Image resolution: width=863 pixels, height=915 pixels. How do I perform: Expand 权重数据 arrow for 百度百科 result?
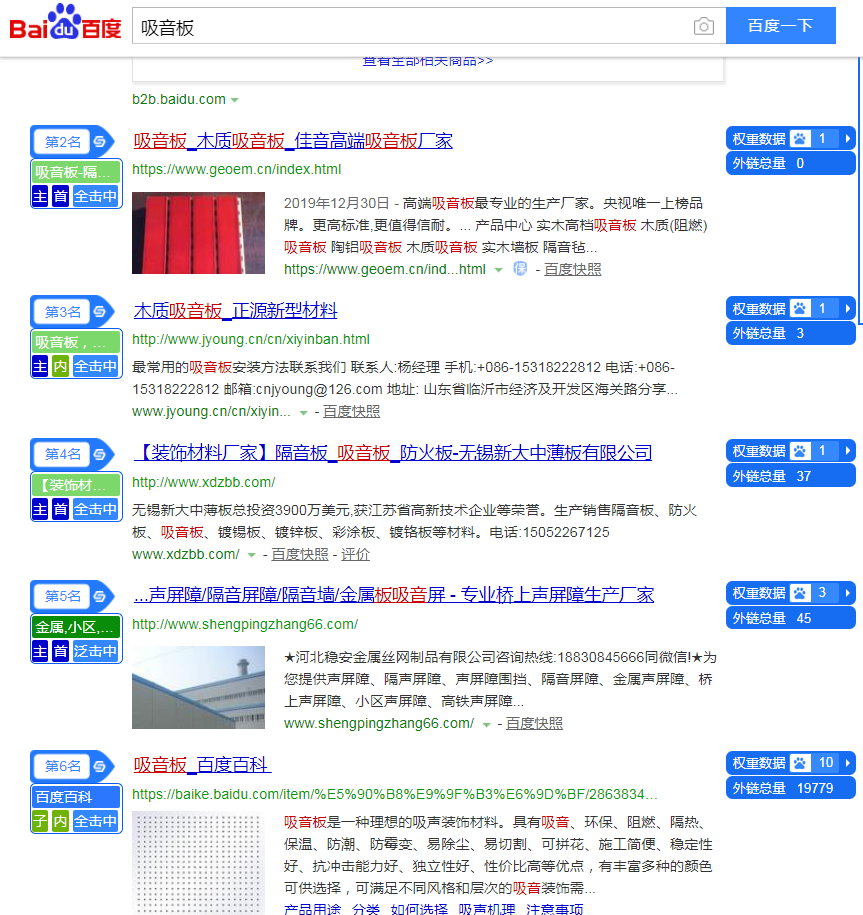coord(847,763)
